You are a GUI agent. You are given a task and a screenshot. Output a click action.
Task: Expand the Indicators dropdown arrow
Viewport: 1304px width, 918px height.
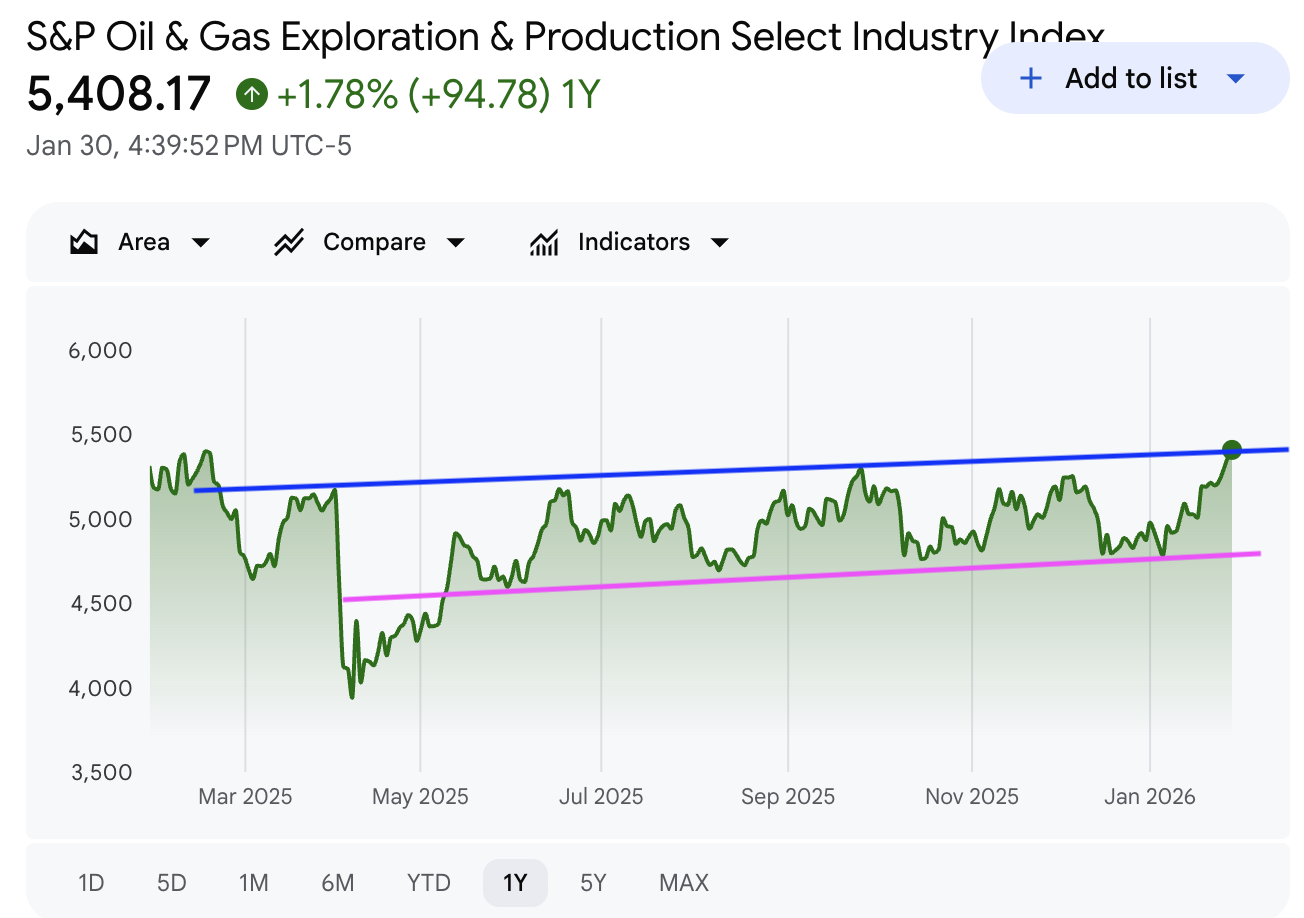(719, 242)
